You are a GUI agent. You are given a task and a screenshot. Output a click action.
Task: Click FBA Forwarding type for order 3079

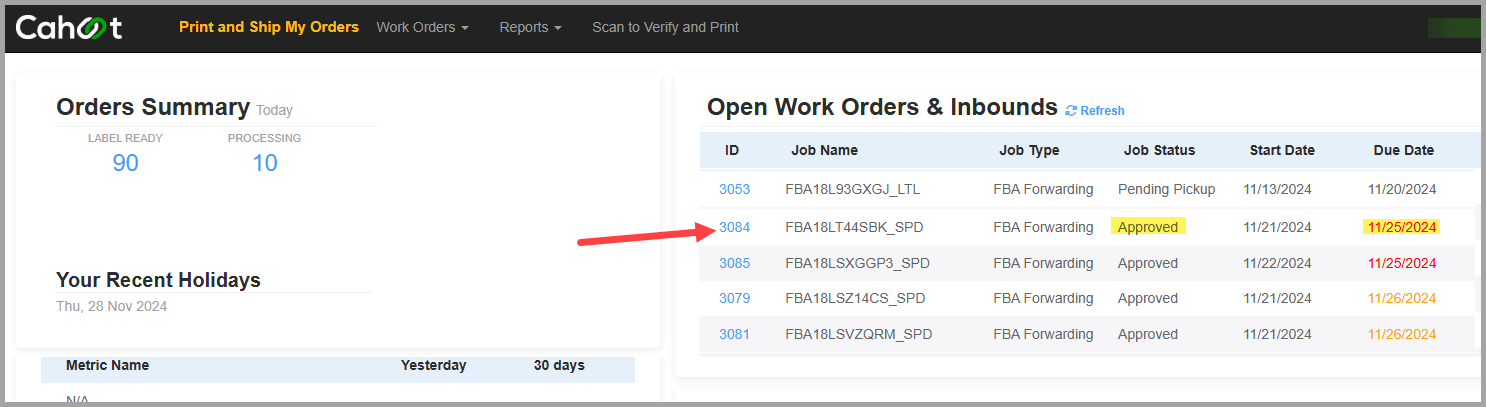(x=1043, y=298)
